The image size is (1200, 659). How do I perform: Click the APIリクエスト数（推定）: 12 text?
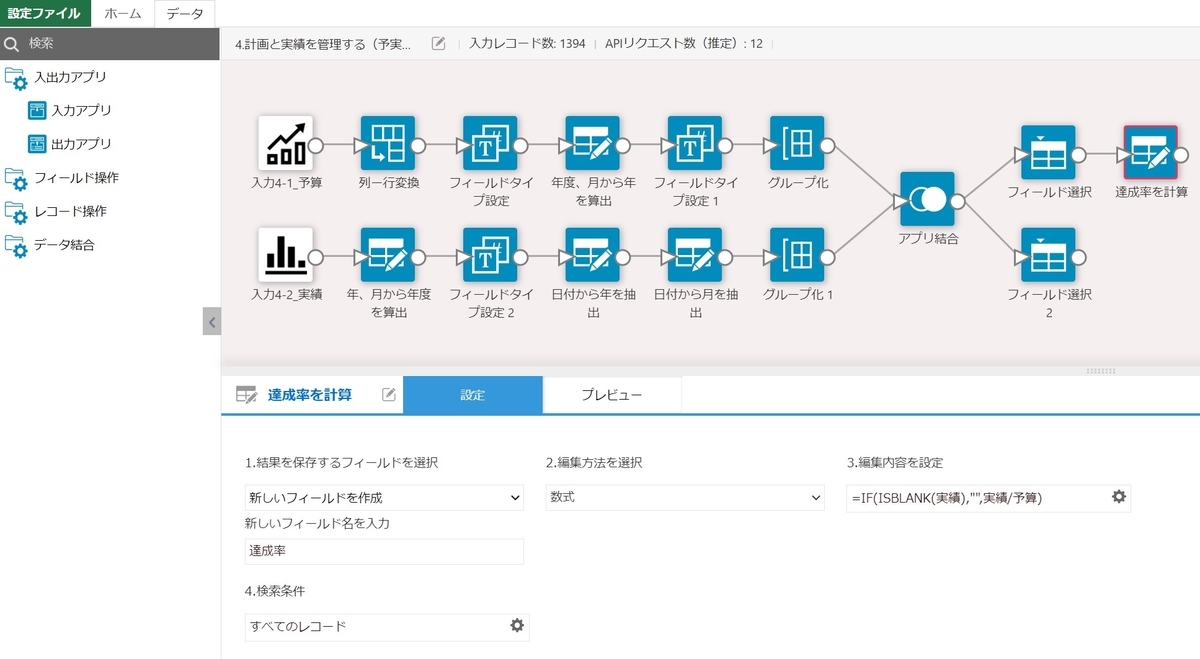pyautogui.click(x=684, y=44)
